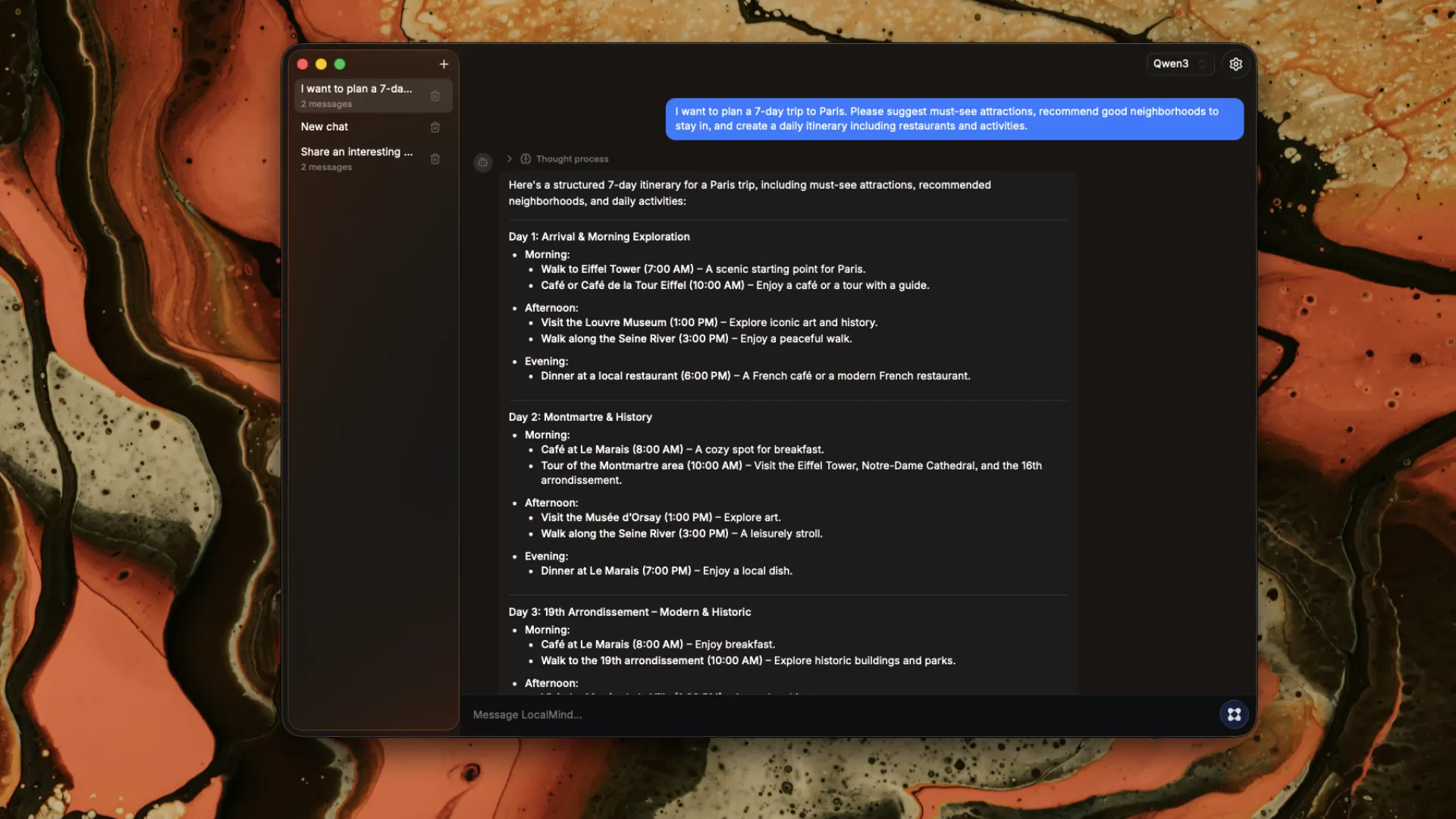This screenshot has width=1456, height=819.
Task: Click 'Dinner at a local restaurant' line
Action: point(755,377)
